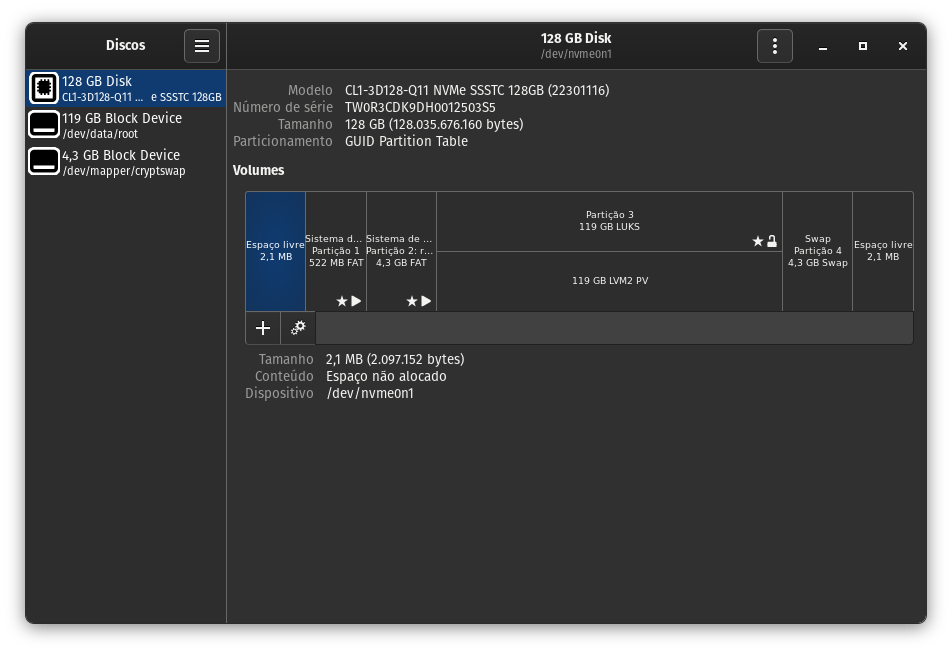Click the cryptswap block device icon

44,162
